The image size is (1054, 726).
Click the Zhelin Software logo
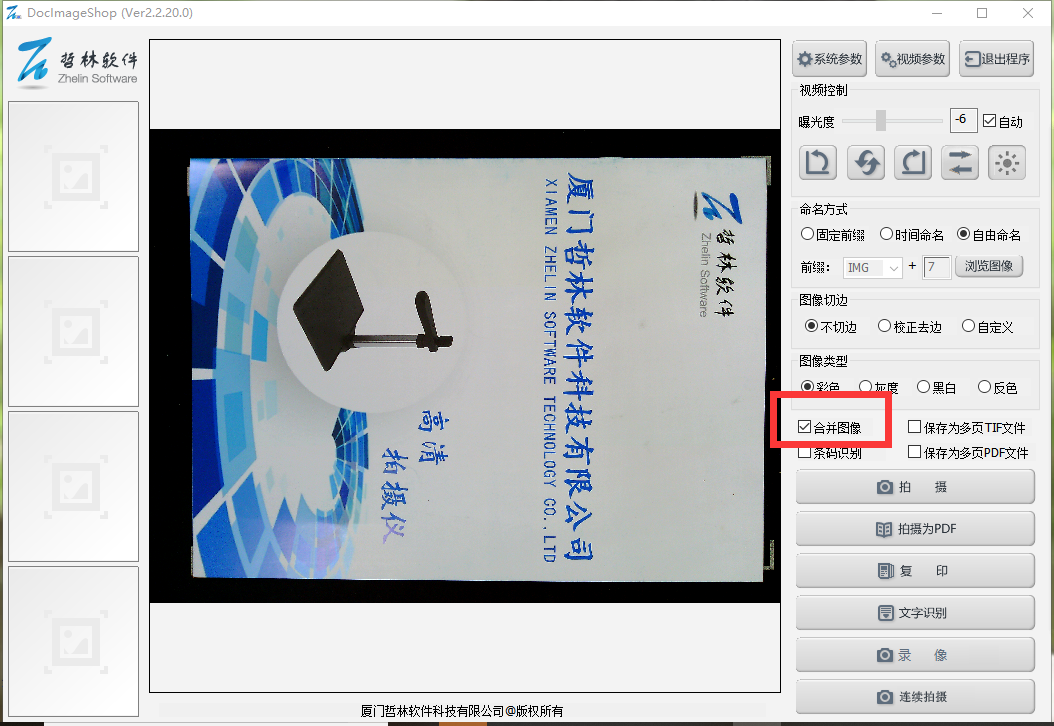[x=77, y=63]
